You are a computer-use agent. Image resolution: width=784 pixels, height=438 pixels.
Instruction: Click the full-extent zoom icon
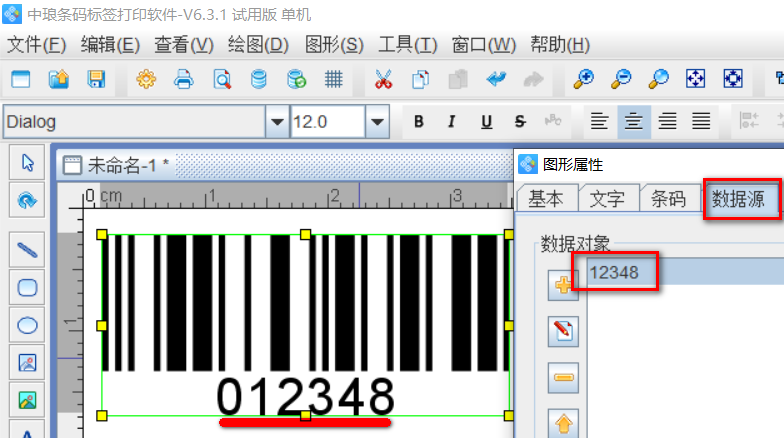(733, 79)
